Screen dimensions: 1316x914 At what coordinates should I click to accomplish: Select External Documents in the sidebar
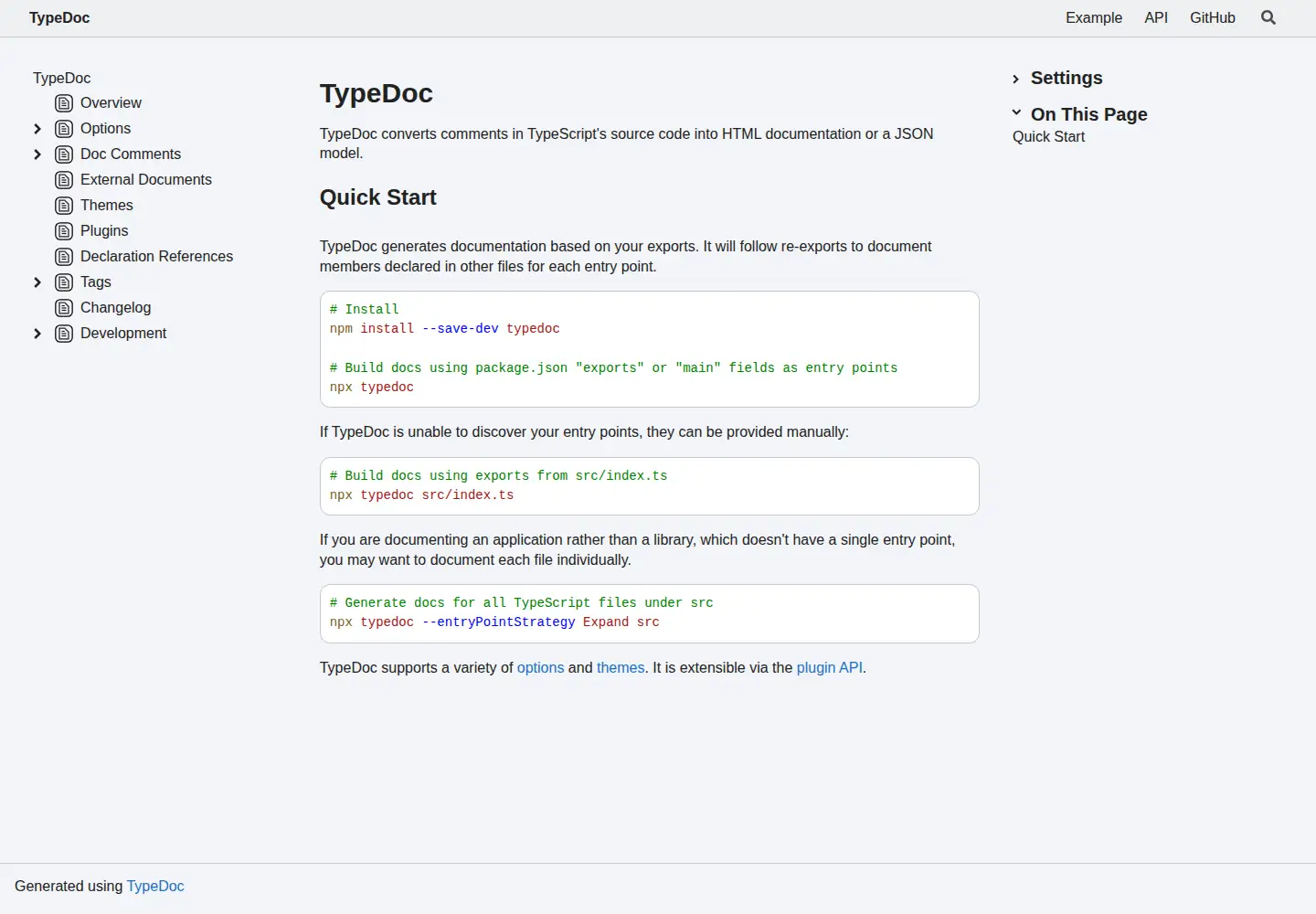pyautogui.click(x=146, y=180)
